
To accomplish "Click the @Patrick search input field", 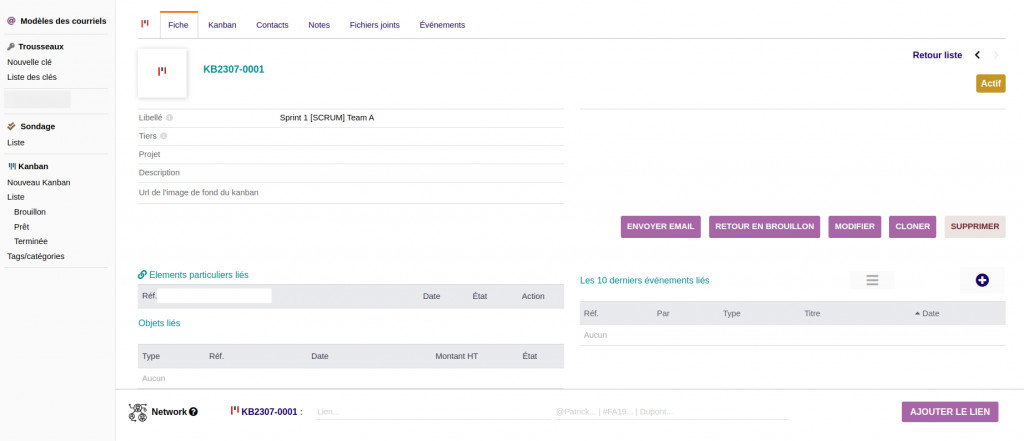I will point(672,412).
